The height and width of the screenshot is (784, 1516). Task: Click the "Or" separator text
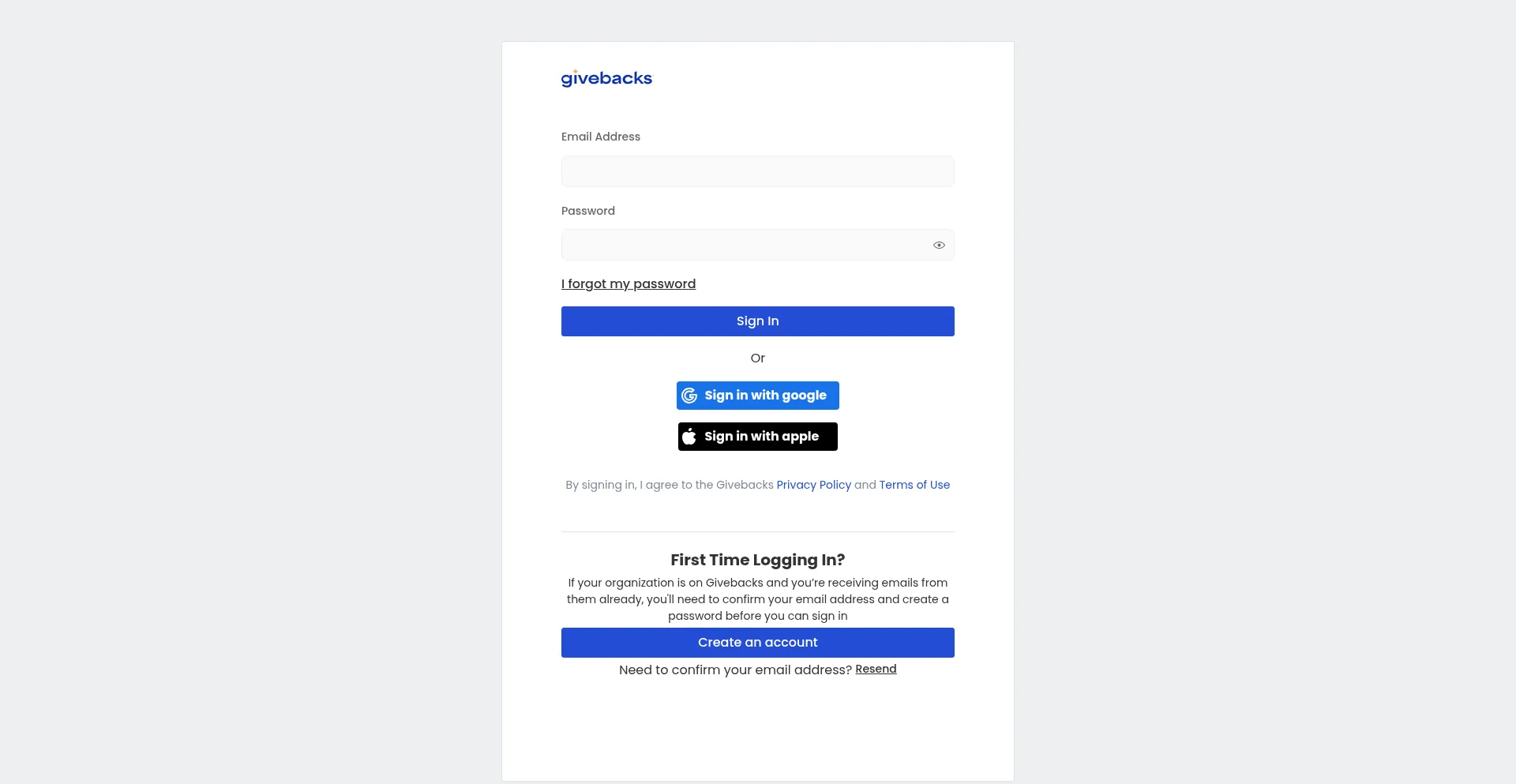coord(757,358)
